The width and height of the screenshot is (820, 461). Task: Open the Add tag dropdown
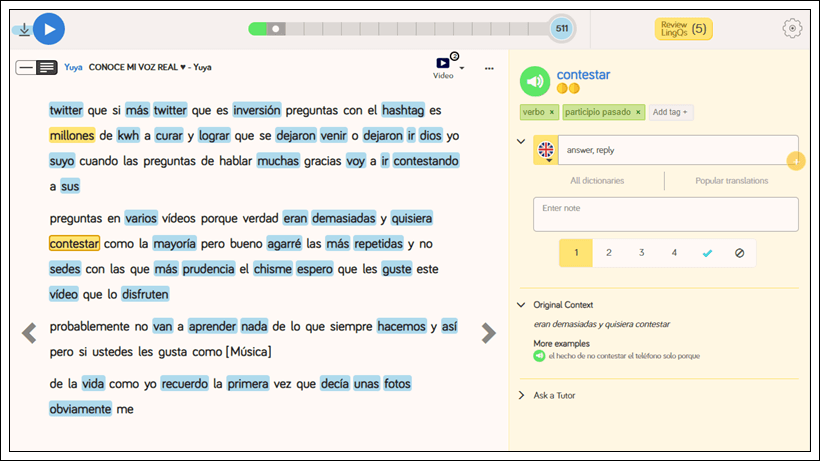(671, 112)
